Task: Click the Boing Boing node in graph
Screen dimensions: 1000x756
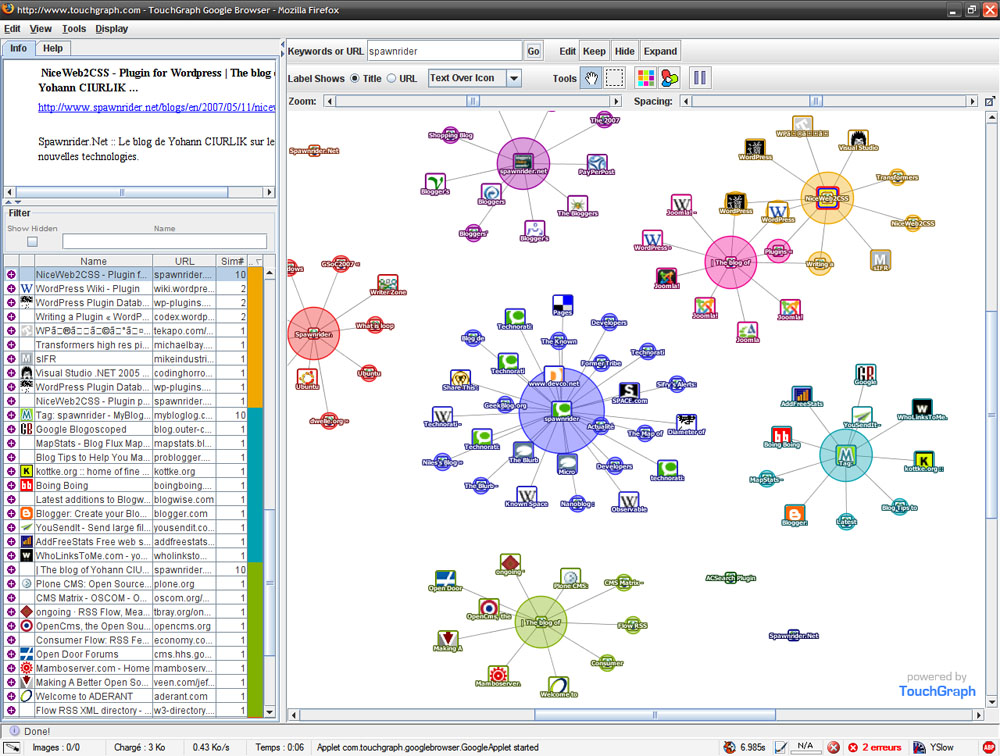Action: [x=781, y=436]
